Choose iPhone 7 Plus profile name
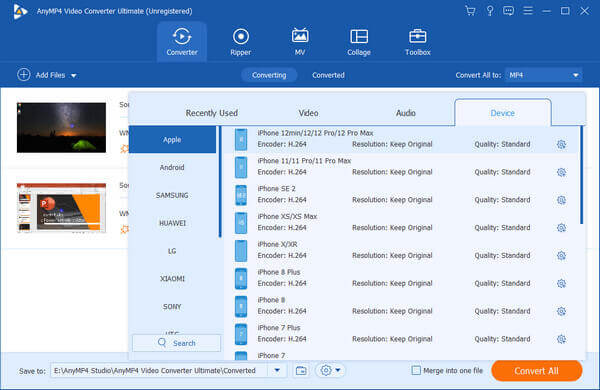Viewport: 600px width, 390px height. (279, 328)
